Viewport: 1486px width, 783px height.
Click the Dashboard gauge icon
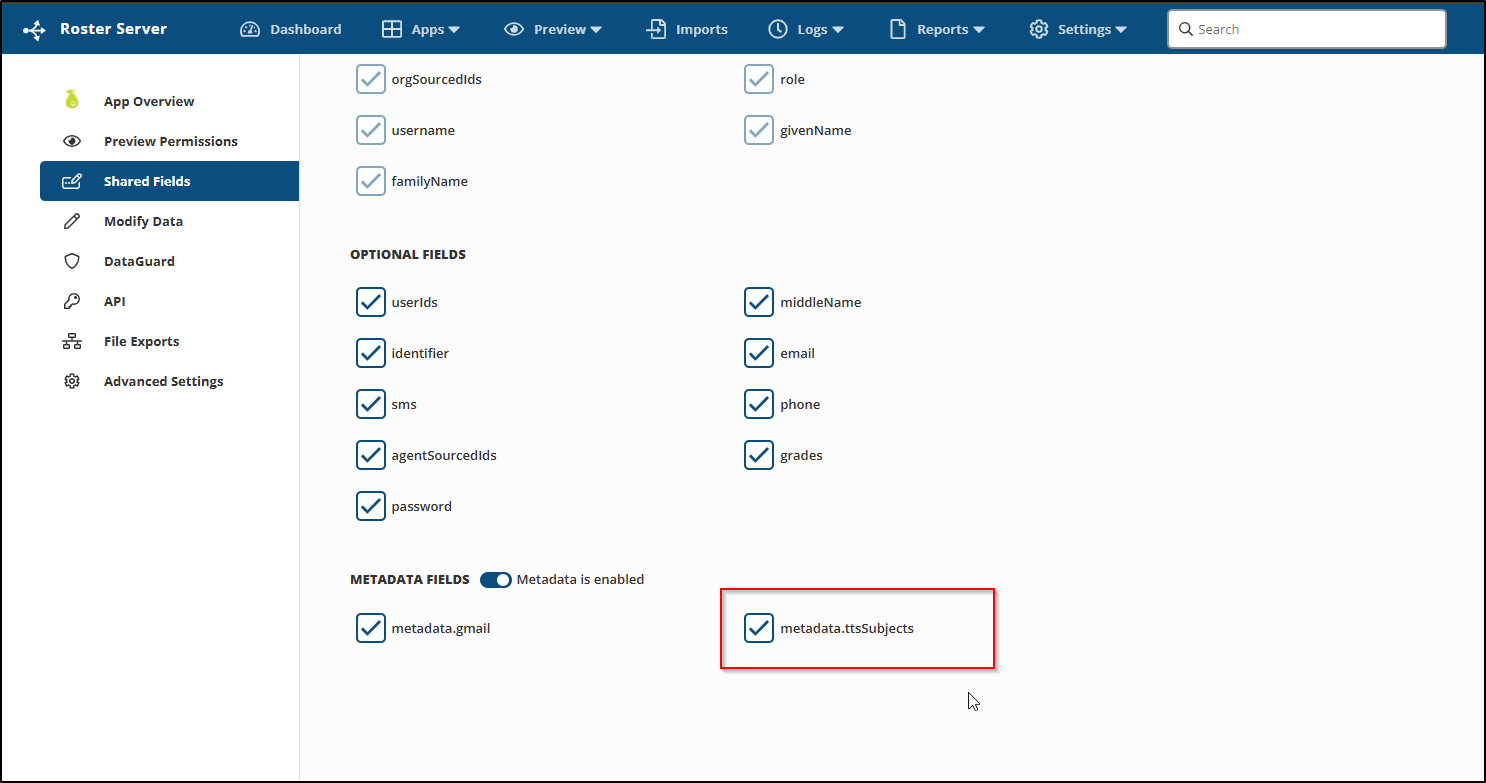(x=250, y=29)
